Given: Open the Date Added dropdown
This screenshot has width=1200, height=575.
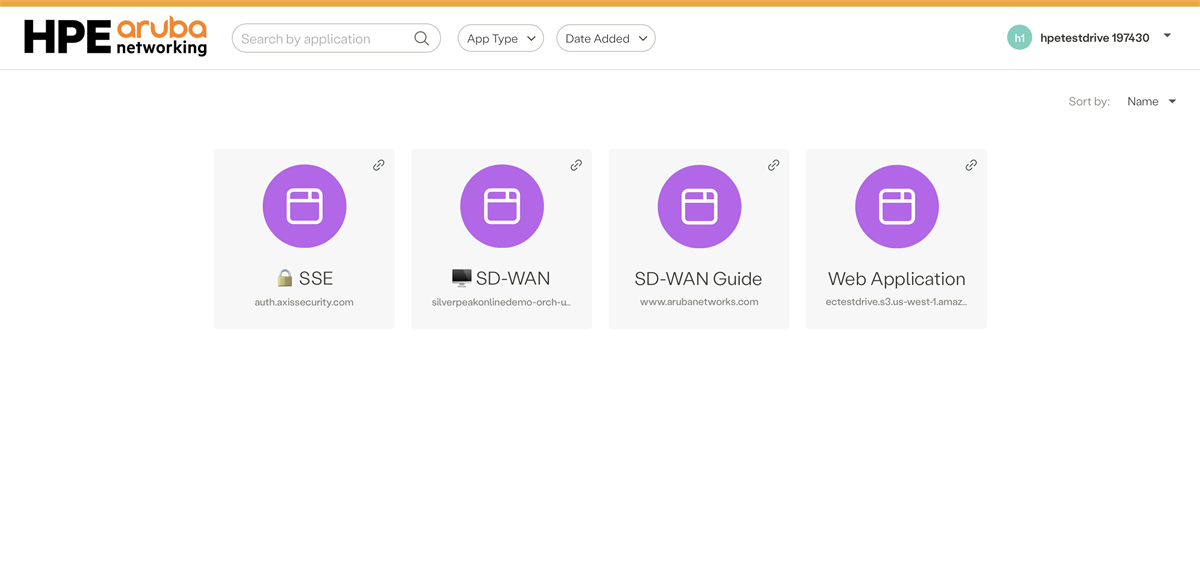Looking at the screenshot, I should 606,38.
